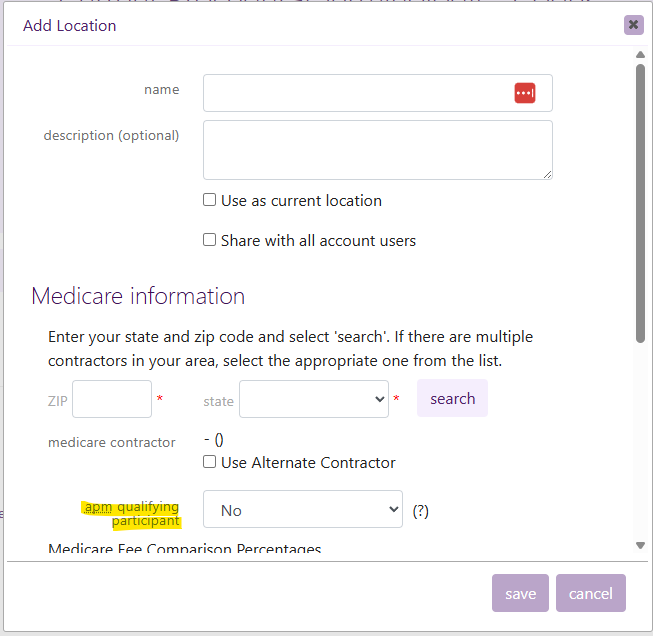653x636 pixels.
Task: Enable Use as current location checkbox
Action: point(210,200)
